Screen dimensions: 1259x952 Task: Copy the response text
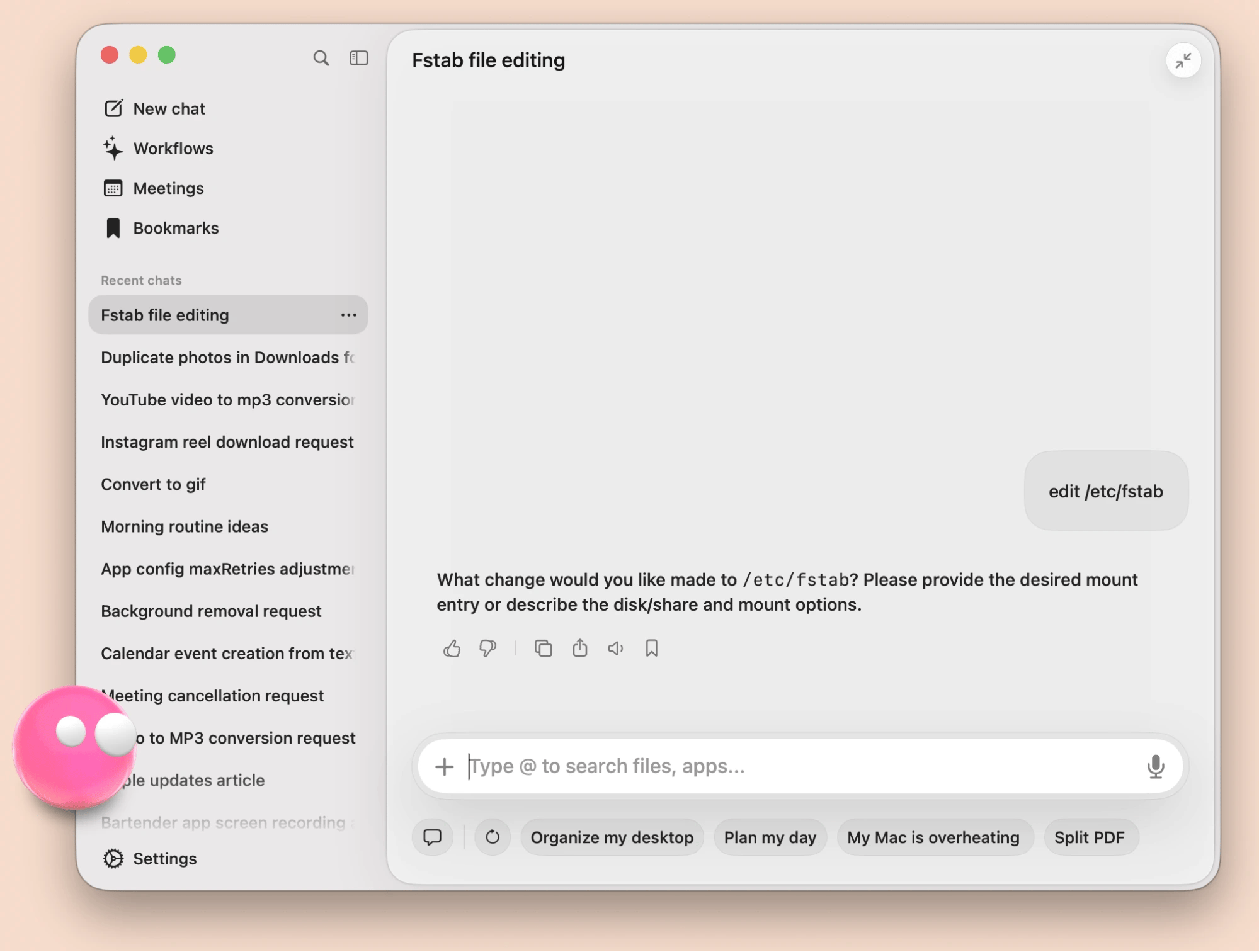tap(543, 648)
